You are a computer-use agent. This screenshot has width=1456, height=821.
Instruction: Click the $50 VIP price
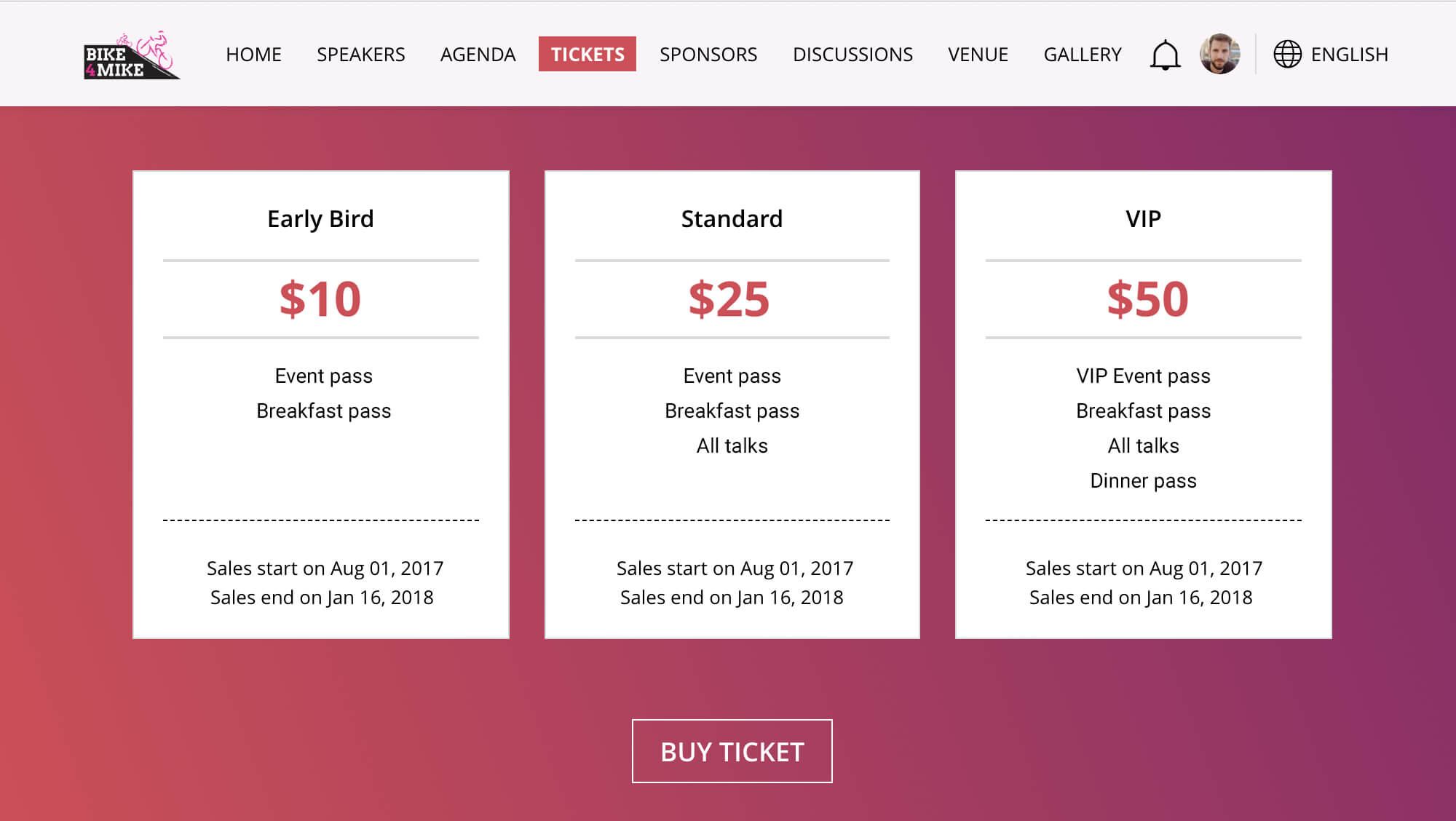tap(1148, 298)
